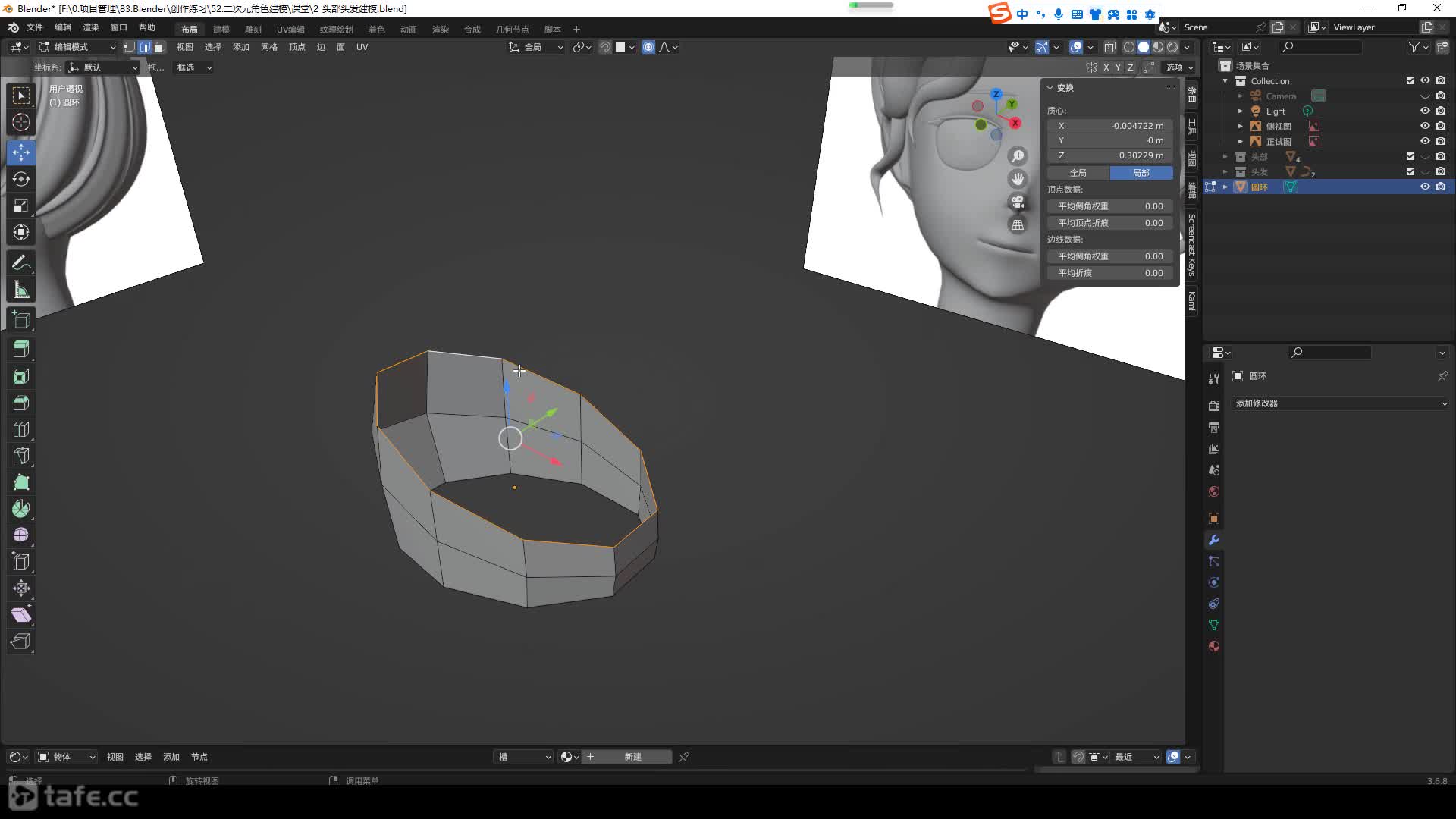Image resolution: width=1456 pixels, height=819 pixels.
Task: Click the 平均折痕 edge value field
Action: pyautogui.click(x=1110, y=273)
